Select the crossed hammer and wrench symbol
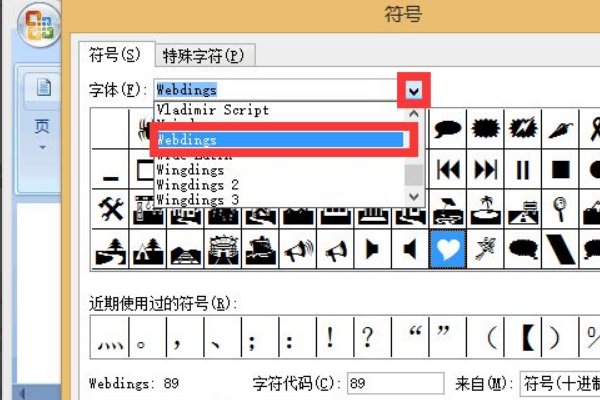 [110, 209]
